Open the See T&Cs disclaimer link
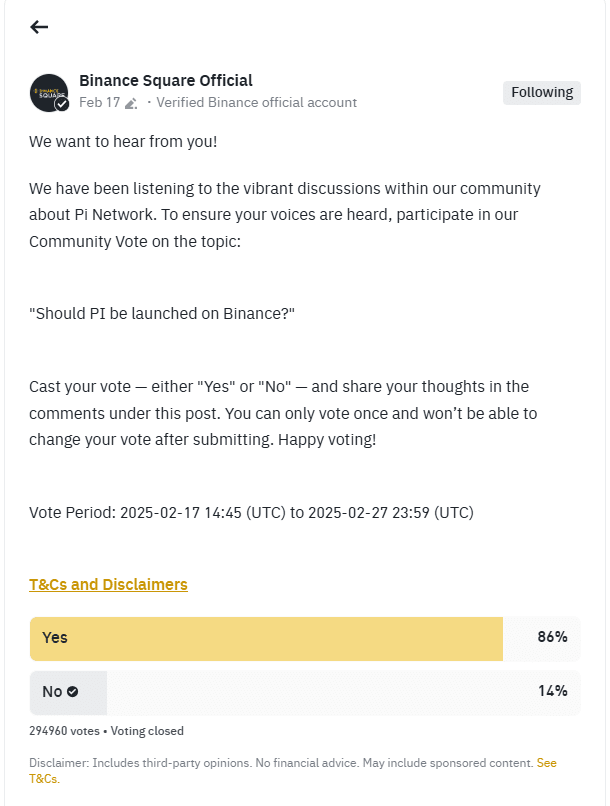 547,762
